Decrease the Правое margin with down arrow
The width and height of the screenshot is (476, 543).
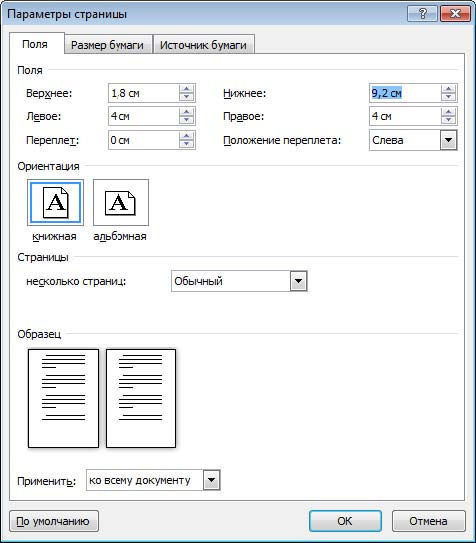click(449, 120)
